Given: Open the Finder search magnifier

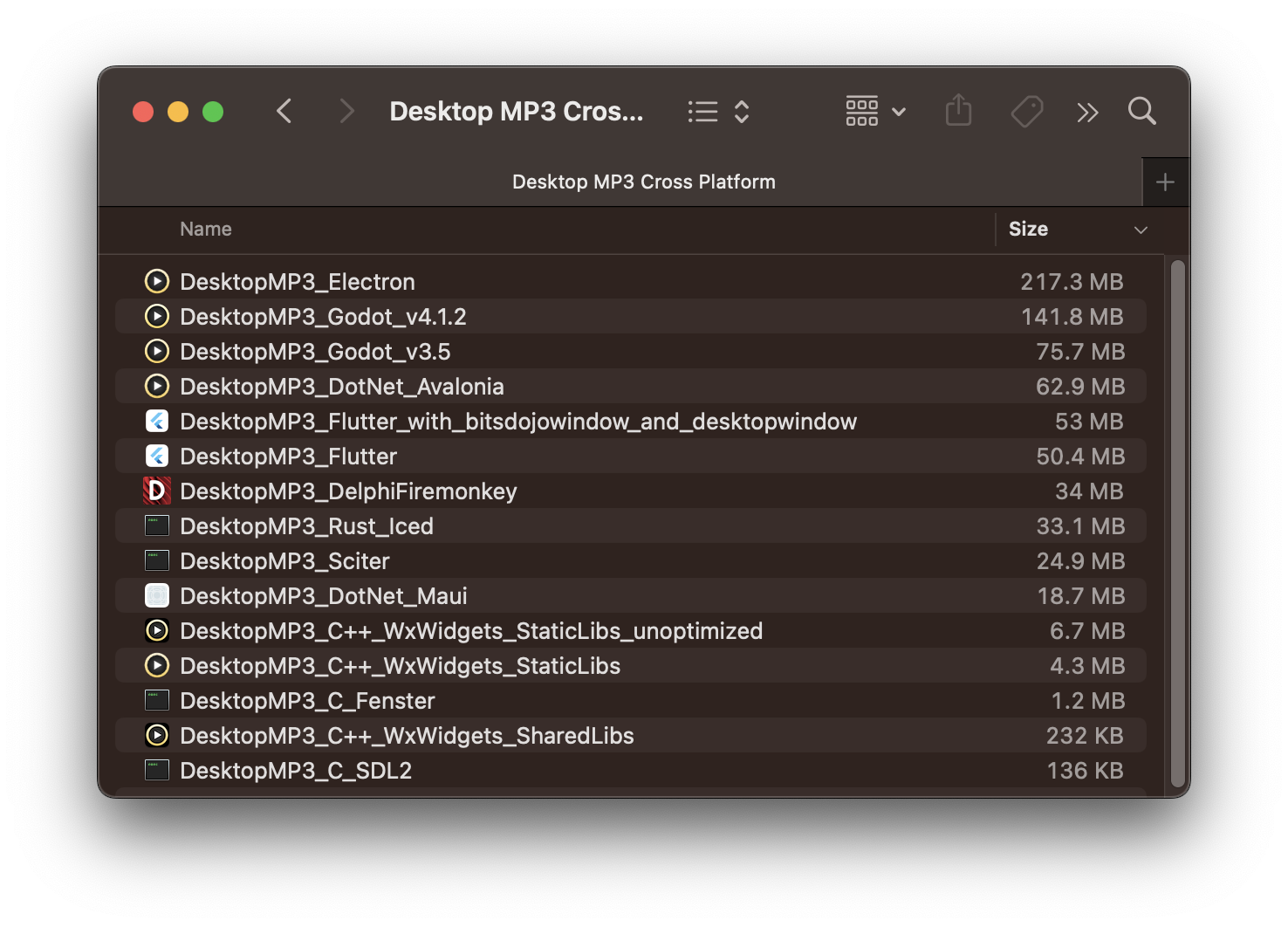Looking at the screenshot, I should coord(1142,111).
